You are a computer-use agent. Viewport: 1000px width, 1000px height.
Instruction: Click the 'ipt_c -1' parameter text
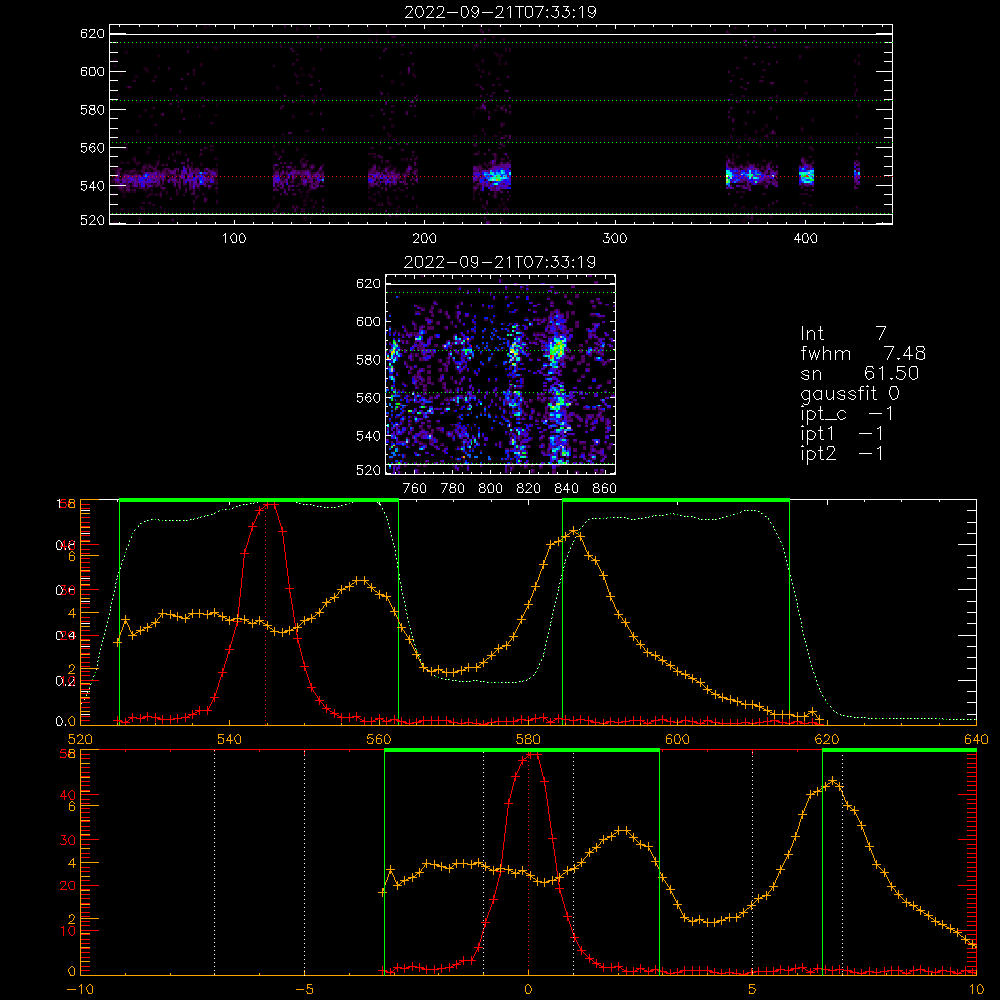tap(847, 414)
